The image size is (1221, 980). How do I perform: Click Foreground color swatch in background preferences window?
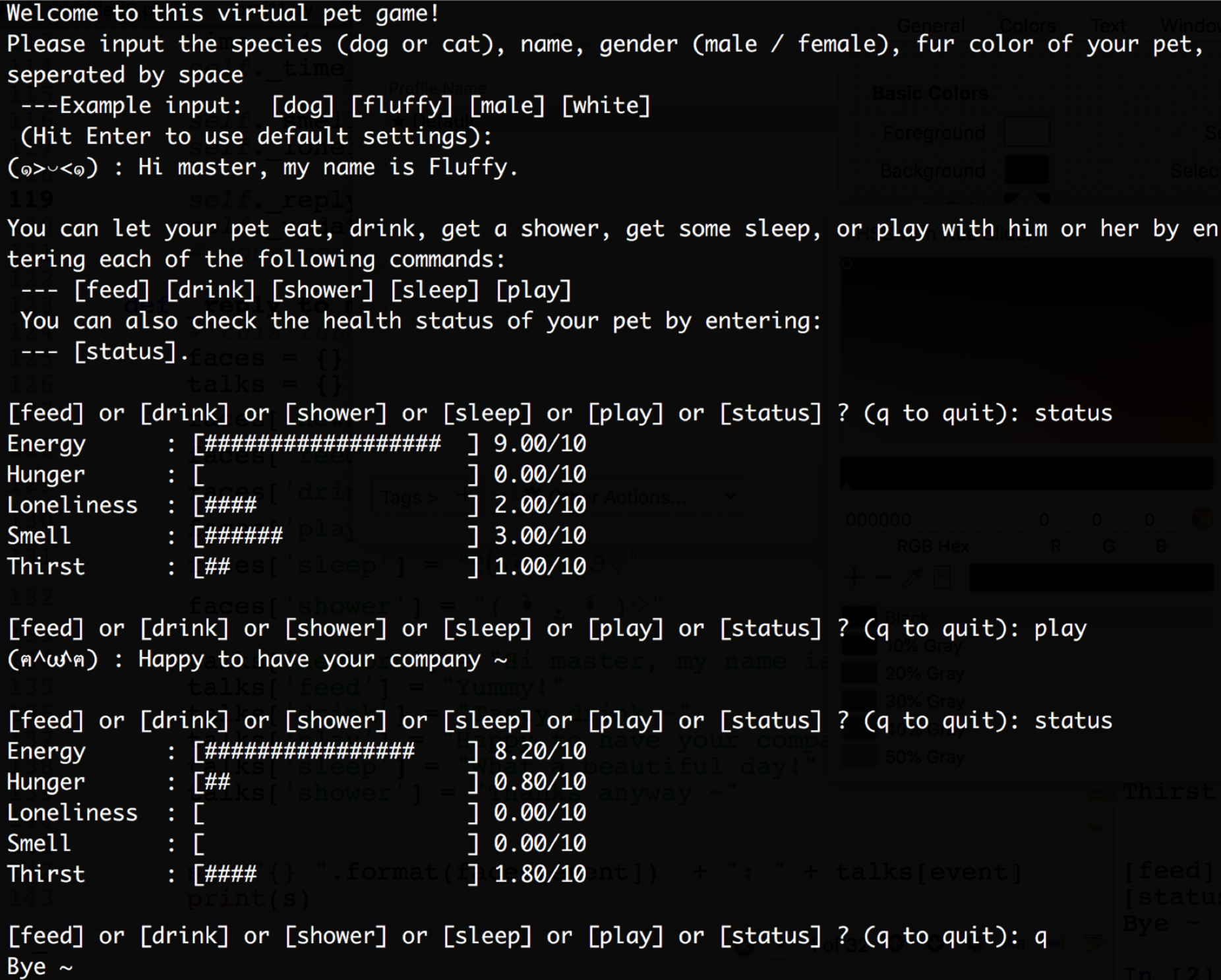[x=1027, y=133]
